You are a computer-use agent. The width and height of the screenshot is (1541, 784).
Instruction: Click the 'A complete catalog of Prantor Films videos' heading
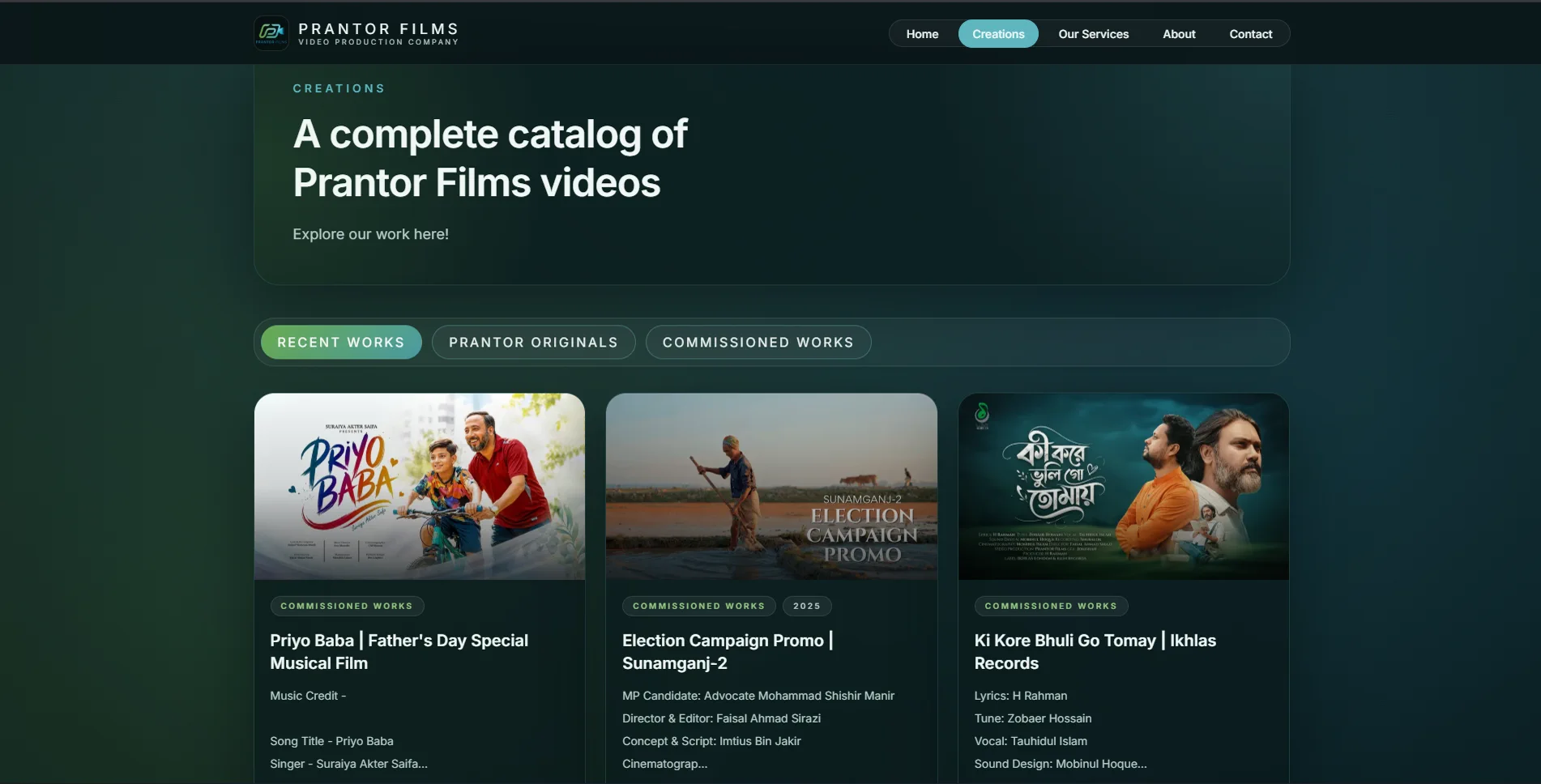point(490,158)
